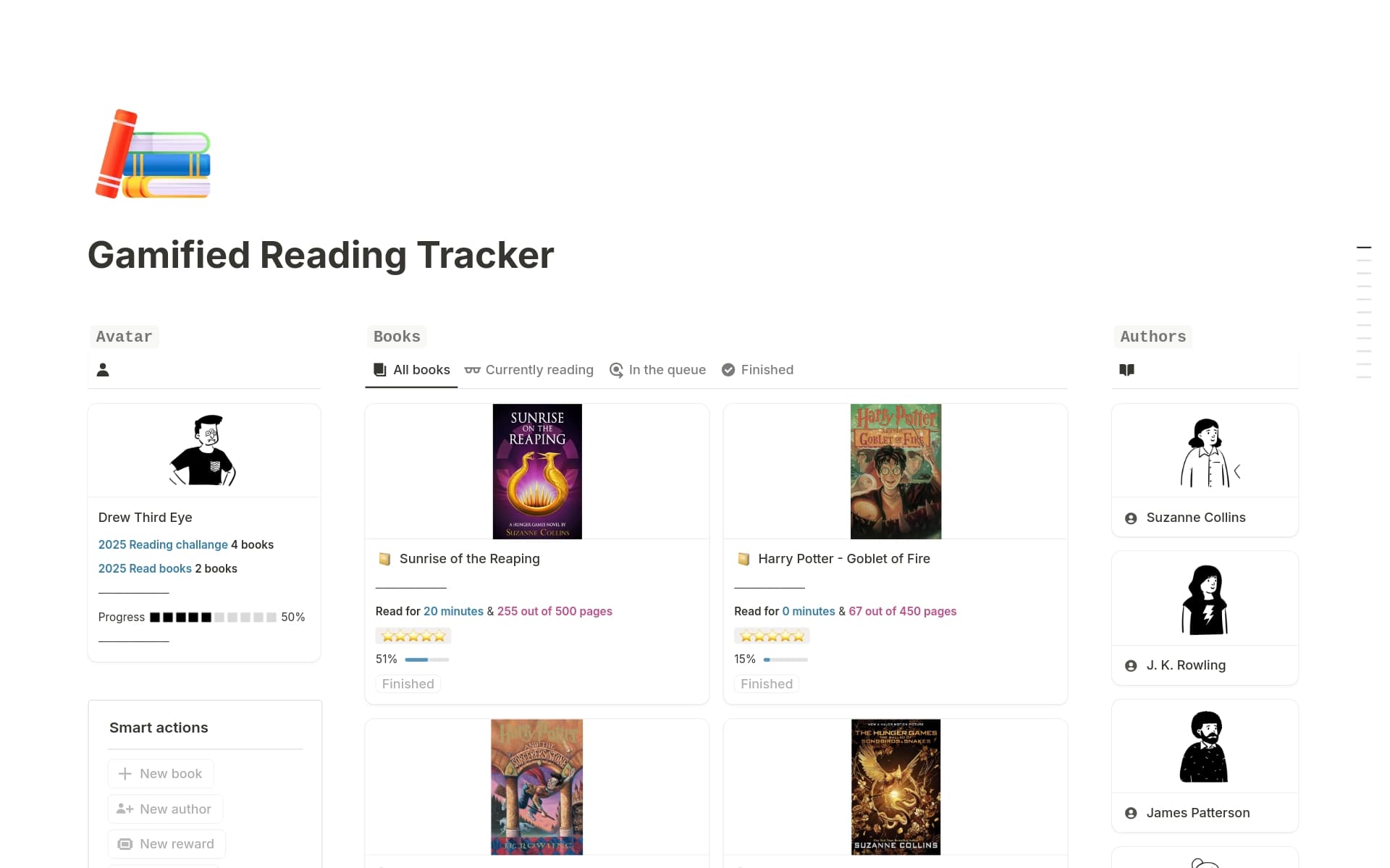
Task: Open the In the queue tab
Action: pyautogui.click(x=667, y=370)
